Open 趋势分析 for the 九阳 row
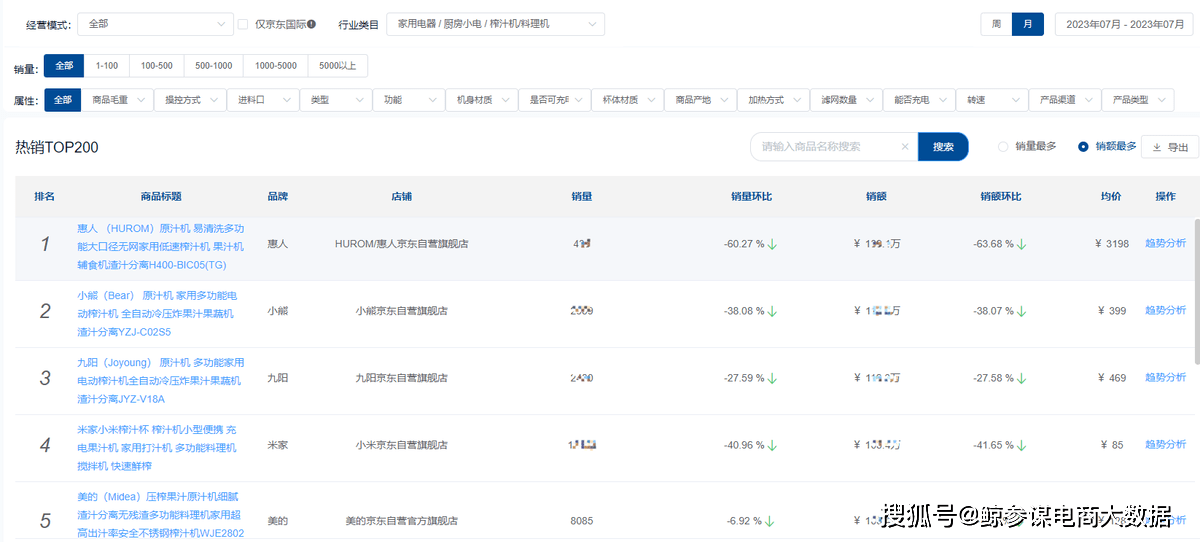Viewport: 1200px width, 542px height. tap(1165, 377)
